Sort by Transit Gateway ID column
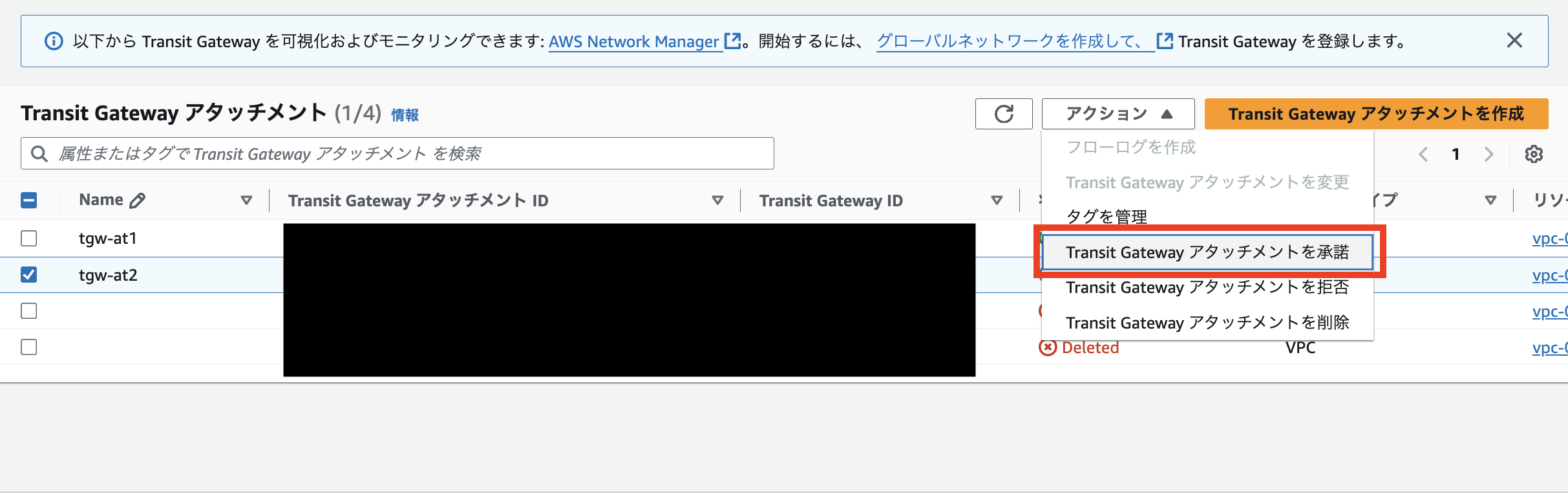1568x498 pixels. click(997, 200)
